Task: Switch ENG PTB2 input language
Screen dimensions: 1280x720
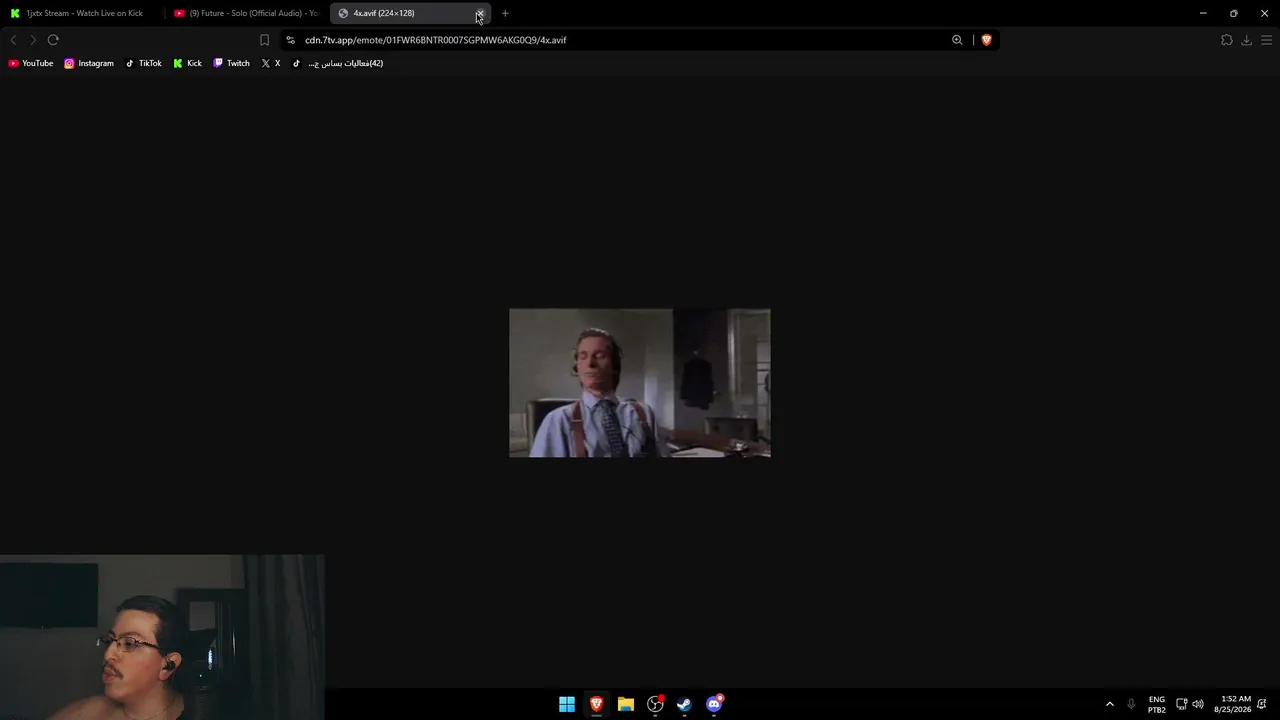Action: click(x=1157, y=704)
